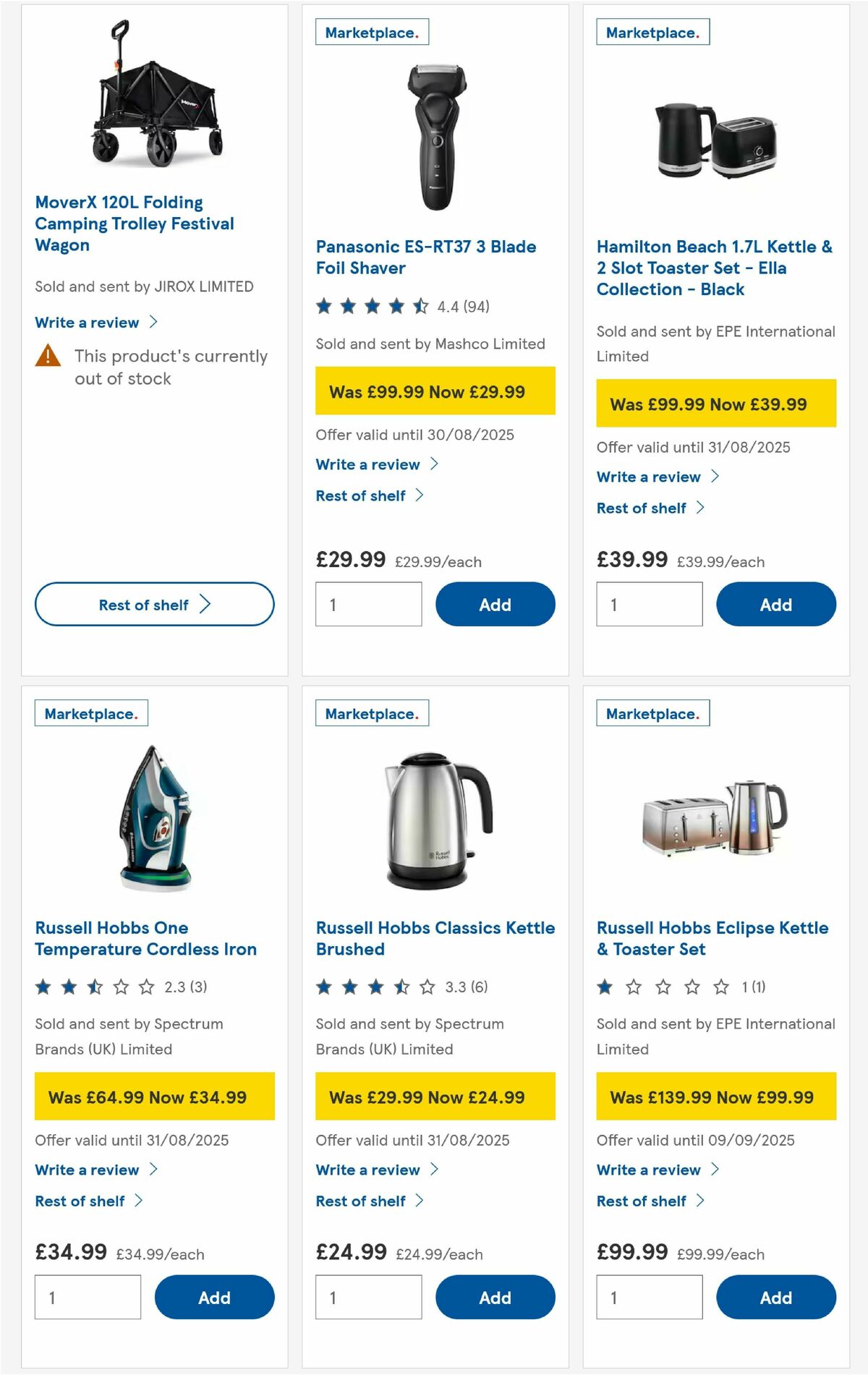The image size is (868, 1375).
Task: Click the Marketplace badge on cordless iron card
Action: point(92,713)
